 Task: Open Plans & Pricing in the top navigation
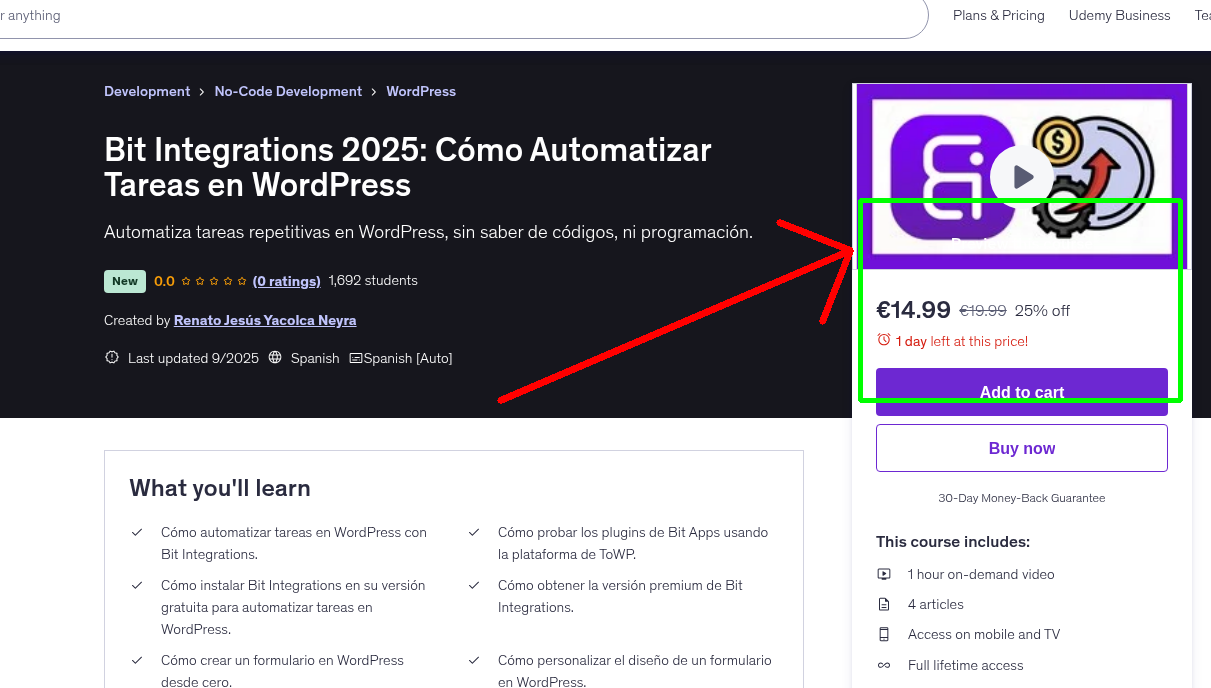pos(998,15)
